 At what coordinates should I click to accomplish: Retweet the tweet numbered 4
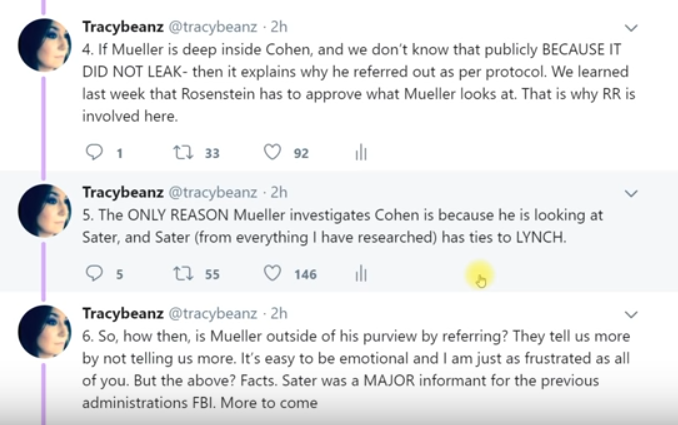click(183, 153)
